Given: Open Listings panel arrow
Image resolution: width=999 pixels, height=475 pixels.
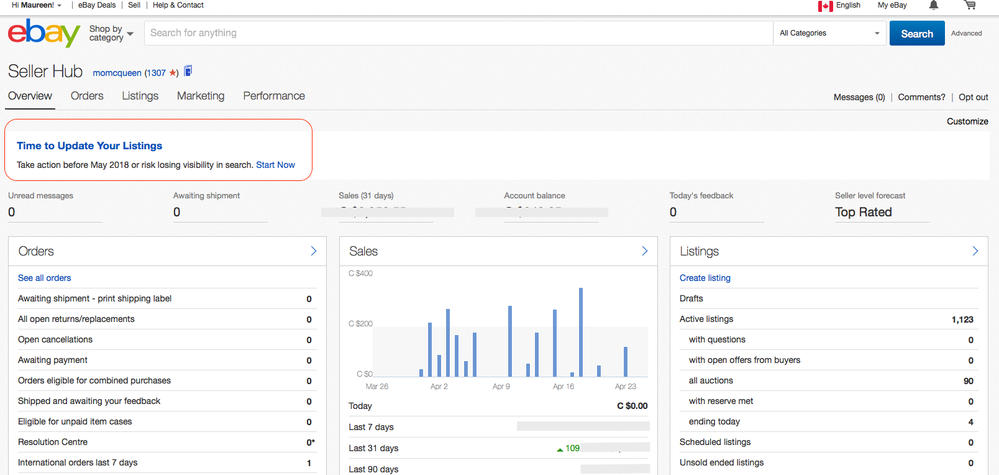Looking at the screenshot, I should tap(975, 251).
